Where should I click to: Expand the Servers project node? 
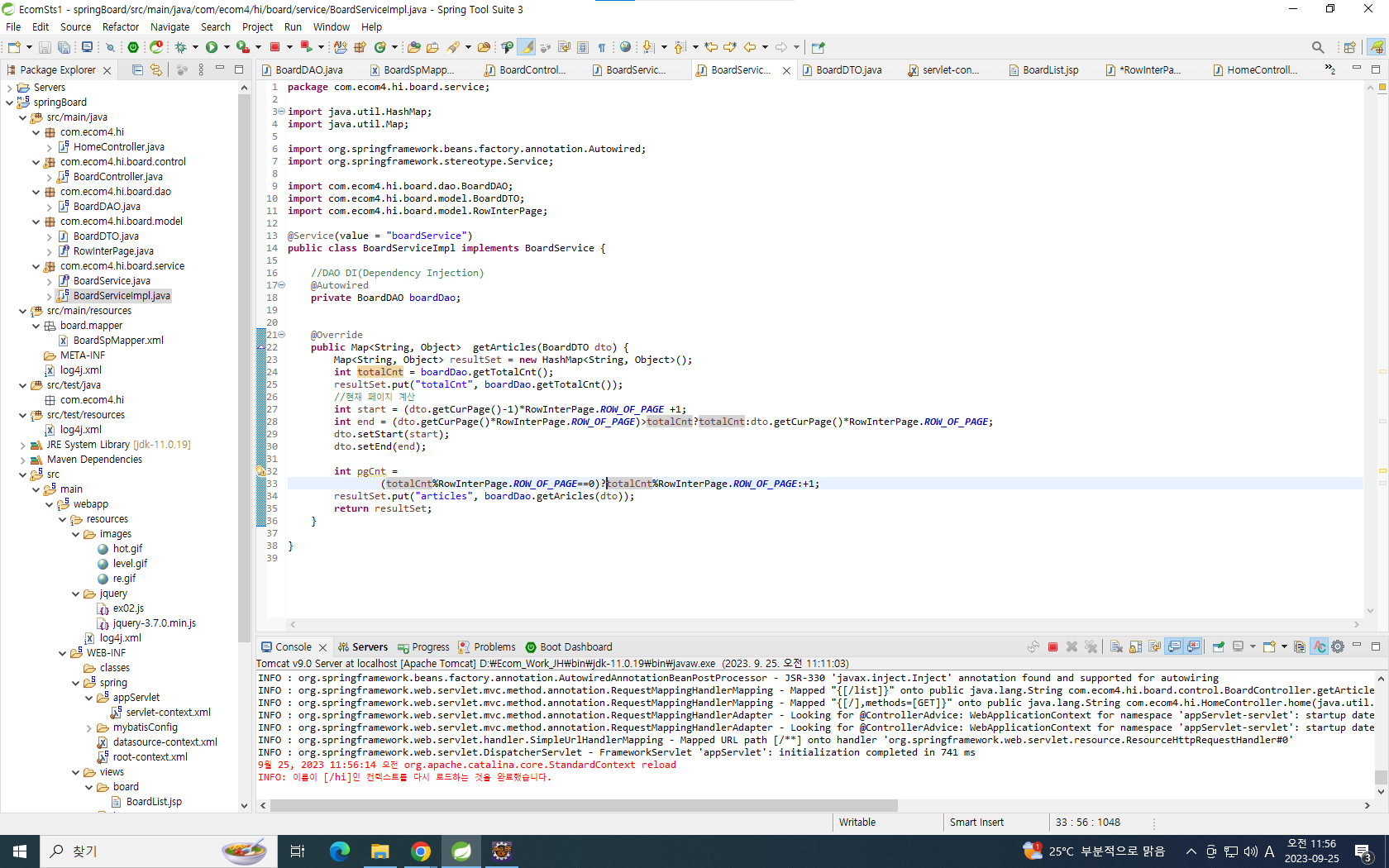point(9,88)
